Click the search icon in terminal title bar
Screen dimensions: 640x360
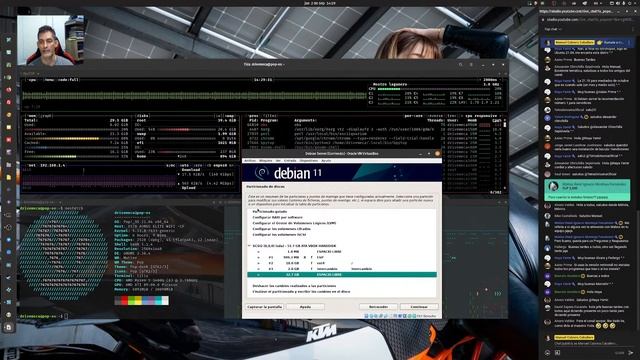point(460,64)
